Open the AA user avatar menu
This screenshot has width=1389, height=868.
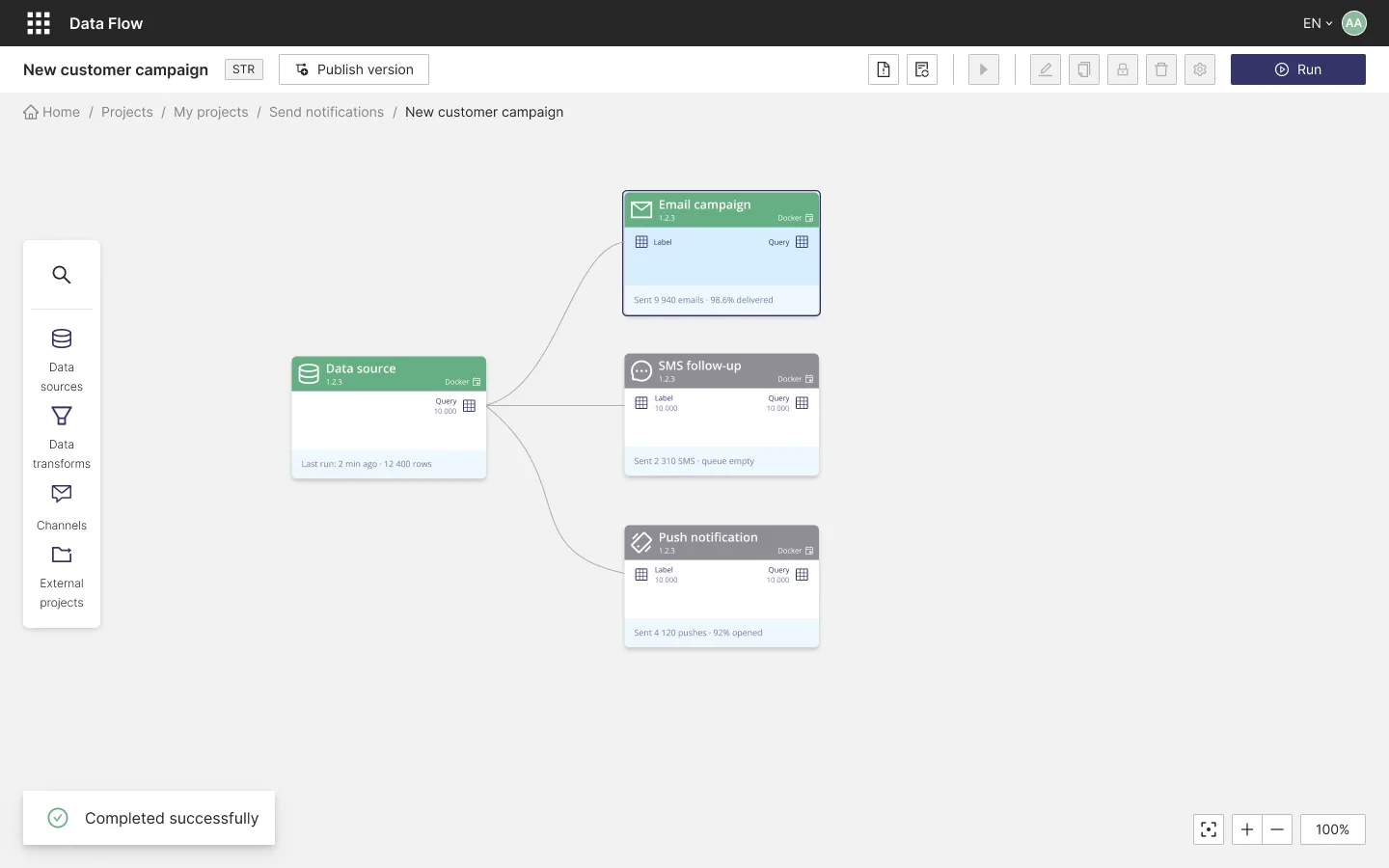click(x=1354, y=23)
